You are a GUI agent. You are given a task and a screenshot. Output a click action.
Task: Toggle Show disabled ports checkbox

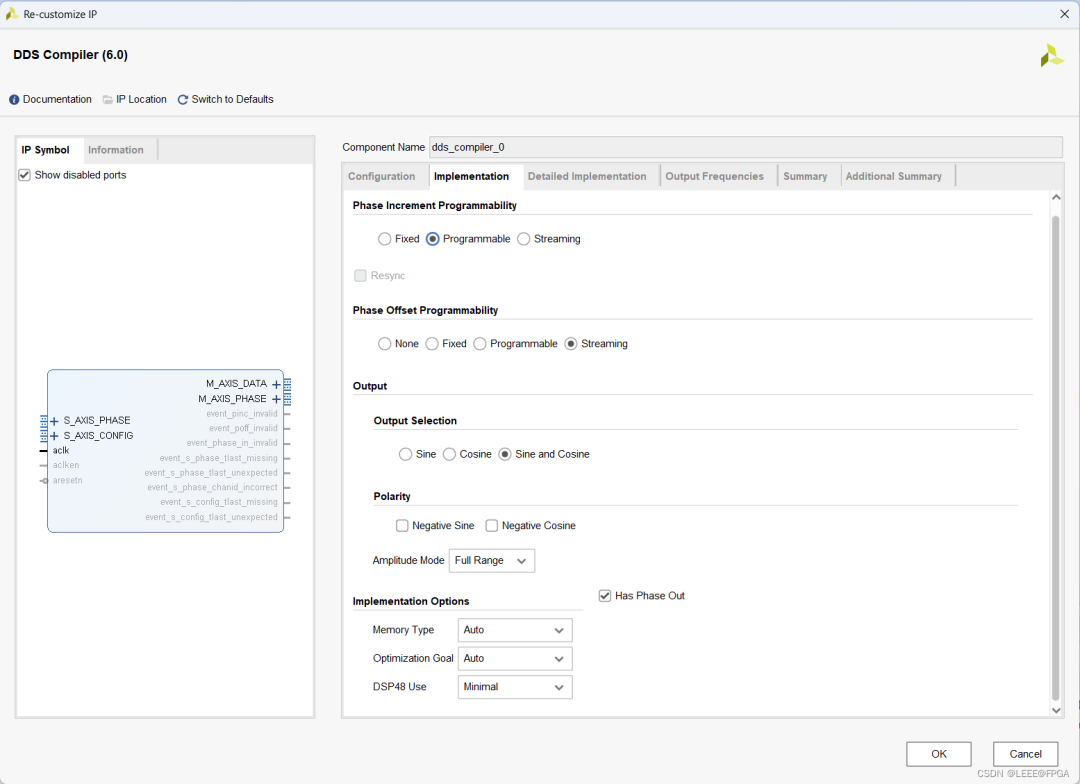click(x=25, y=175)
